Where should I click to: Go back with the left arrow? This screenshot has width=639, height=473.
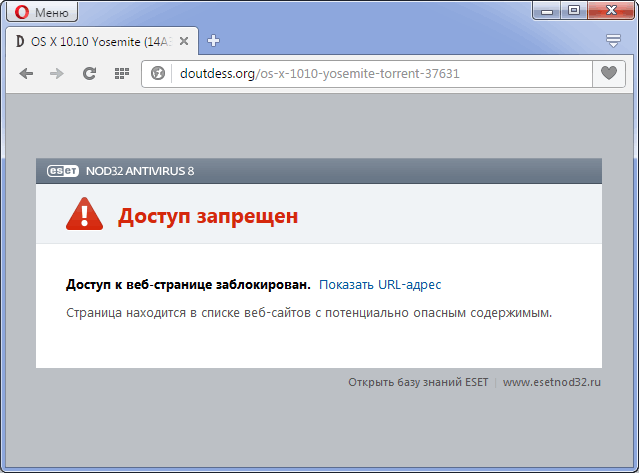point(26,74)
